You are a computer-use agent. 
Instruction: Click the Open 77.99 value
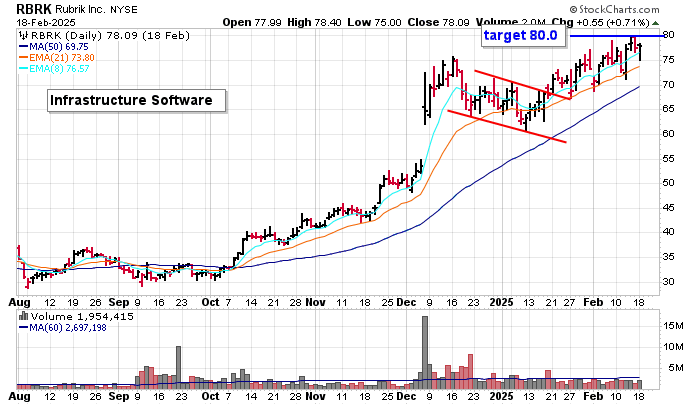[x=252, y=22]
